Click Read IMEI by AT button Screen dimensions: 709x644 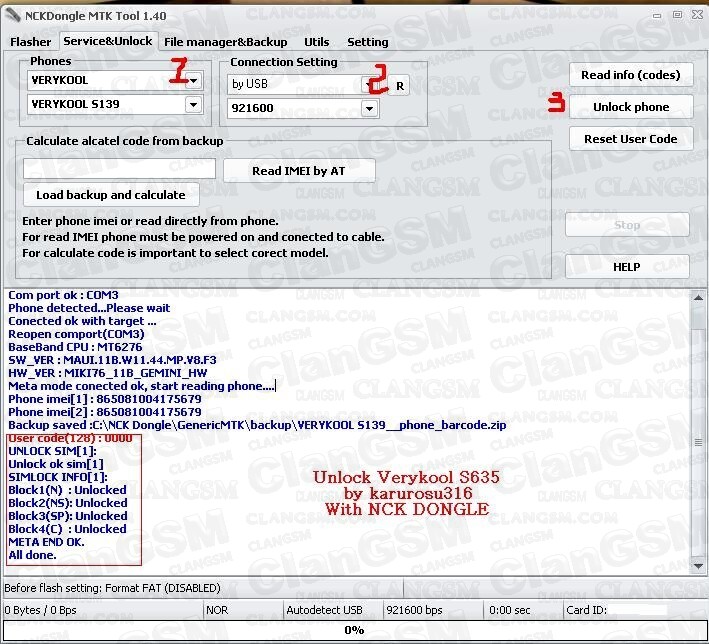(299, 171)
